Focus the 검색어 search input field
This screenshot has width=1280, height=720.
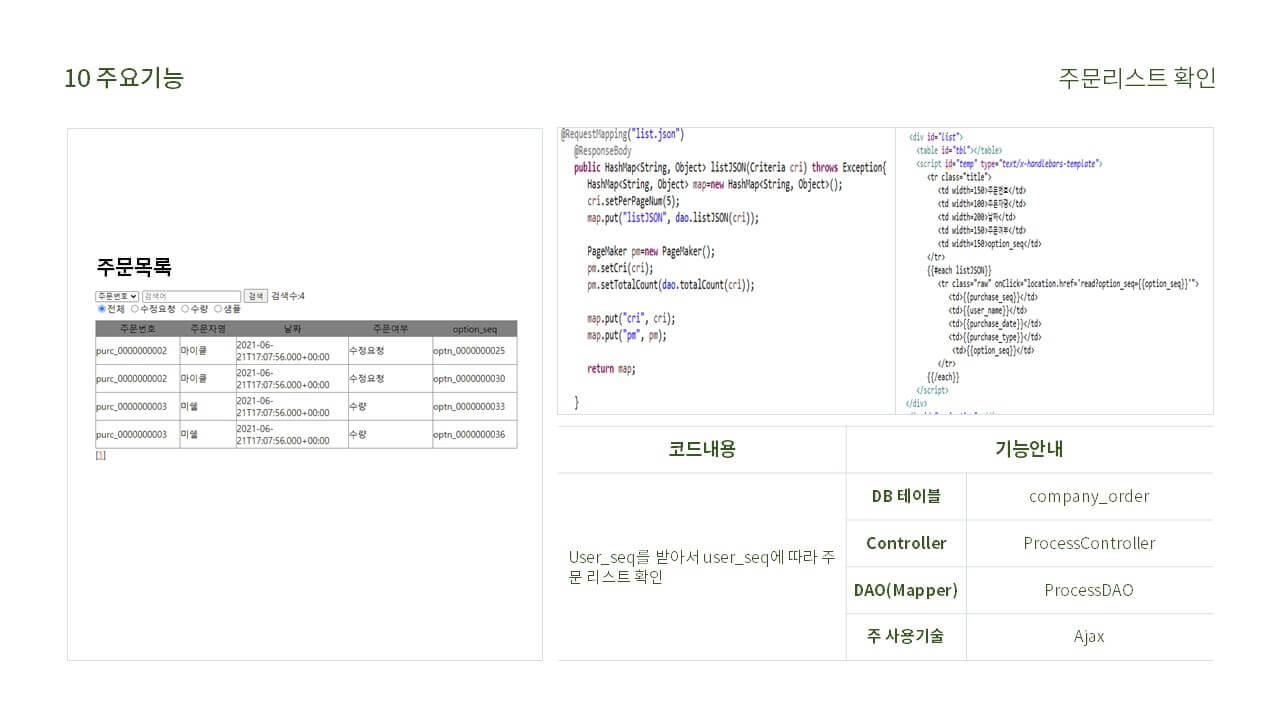click(x=191, y=296)
